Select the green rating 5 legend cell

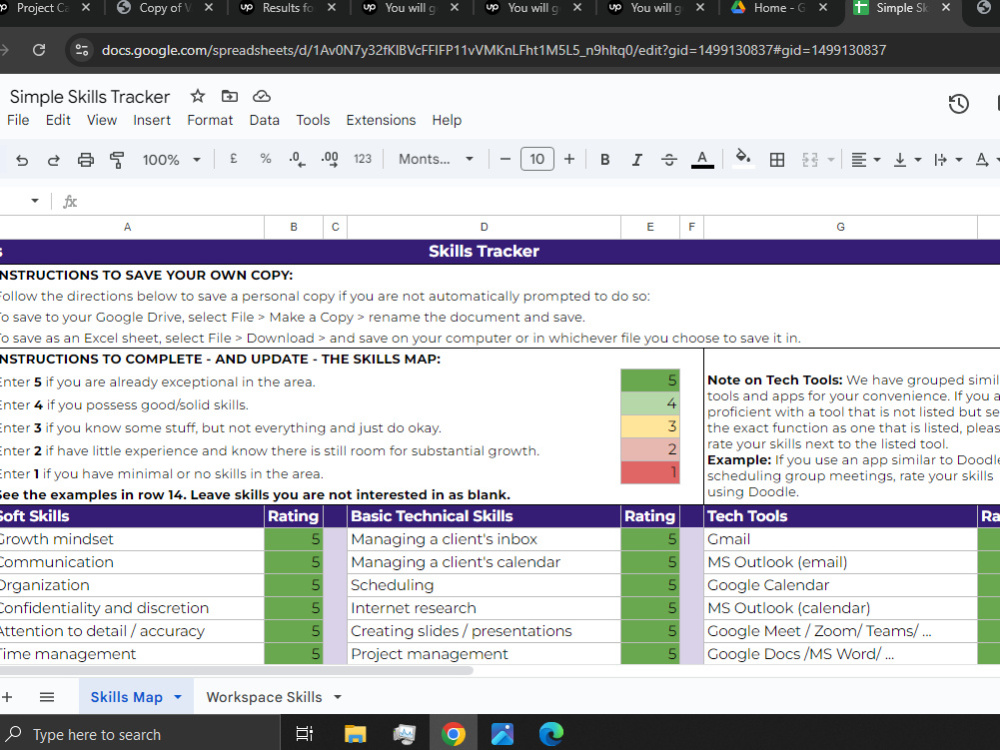point(650,381)
